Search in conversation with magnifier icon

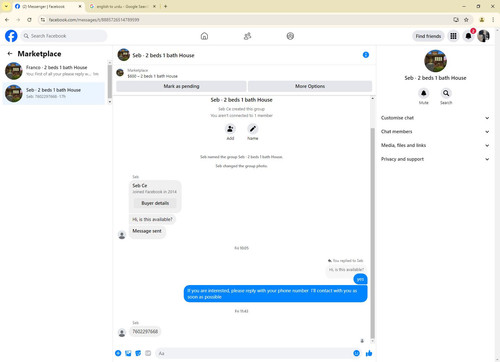click(x=446, y=93)
